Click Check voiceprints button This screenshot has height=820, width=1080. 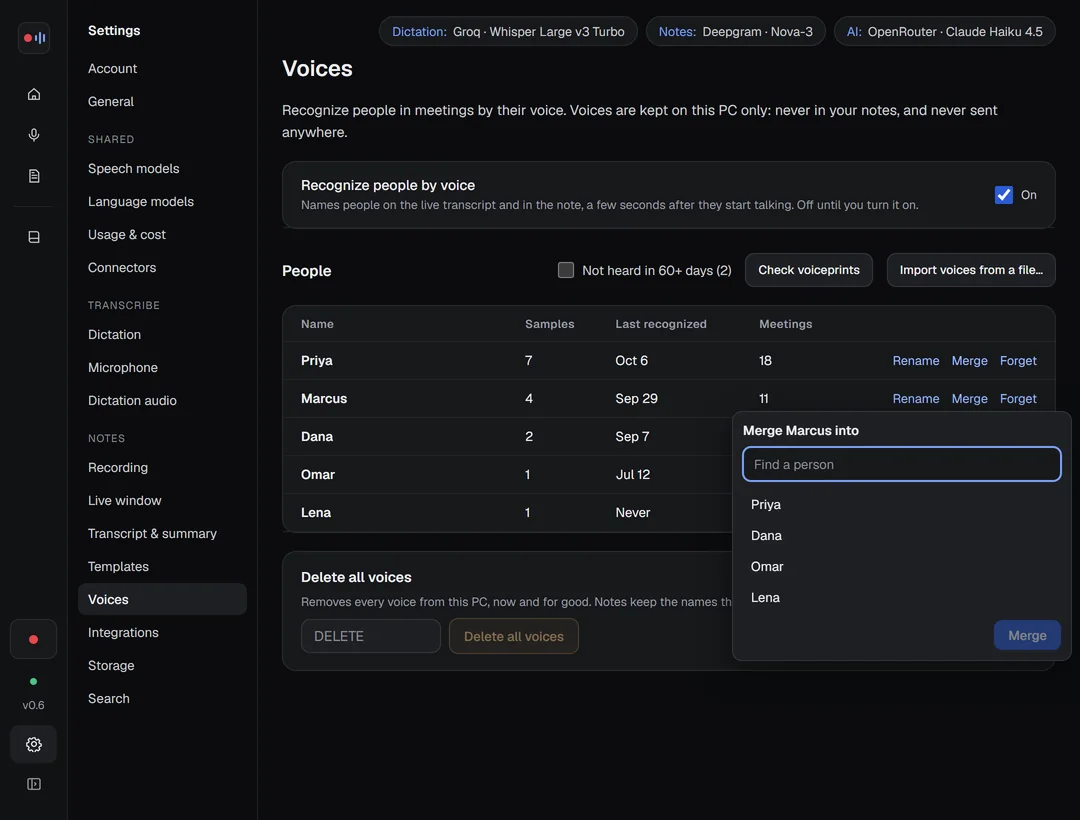[x=809, y=270]
